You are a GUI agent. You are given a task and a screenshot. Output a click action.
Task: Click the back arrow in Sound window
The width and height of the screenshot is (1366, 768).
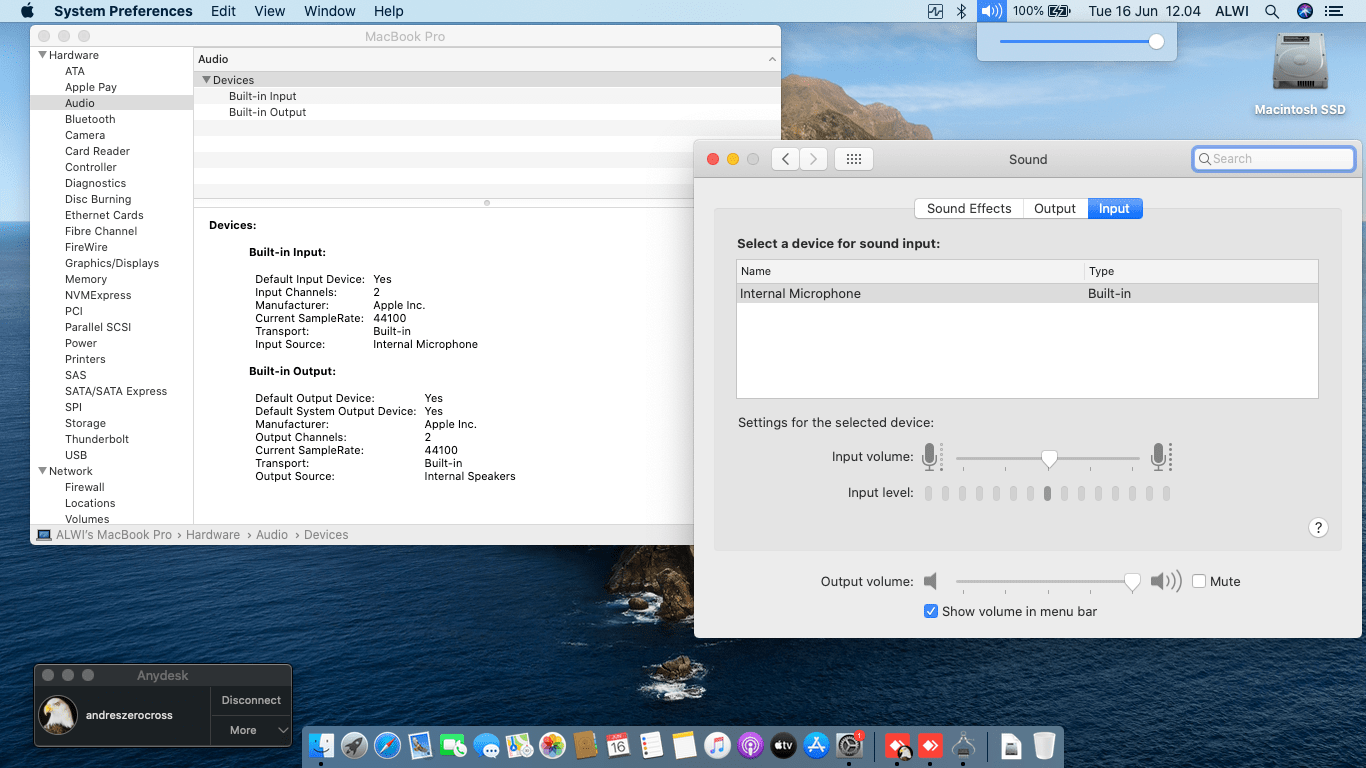(785, 159)
